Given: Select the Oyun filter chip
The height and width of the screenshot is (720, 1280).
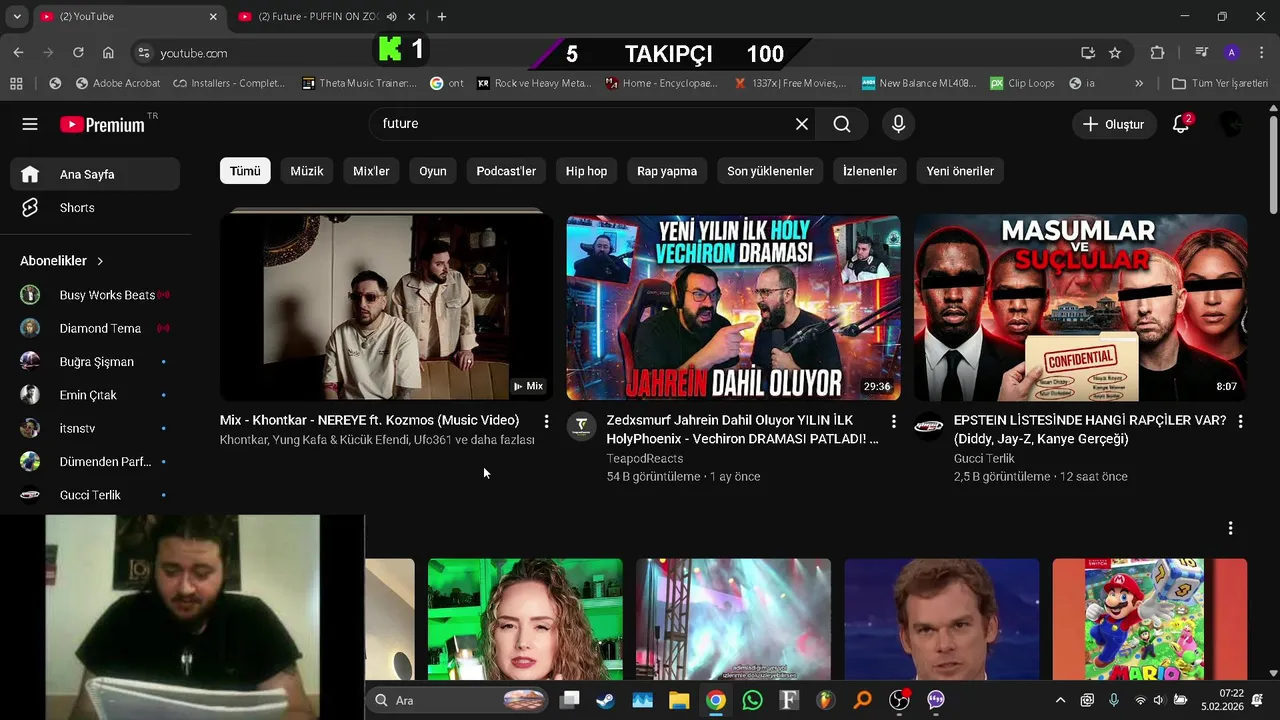Looking at the screenshot, I should (x=433, y=171).
